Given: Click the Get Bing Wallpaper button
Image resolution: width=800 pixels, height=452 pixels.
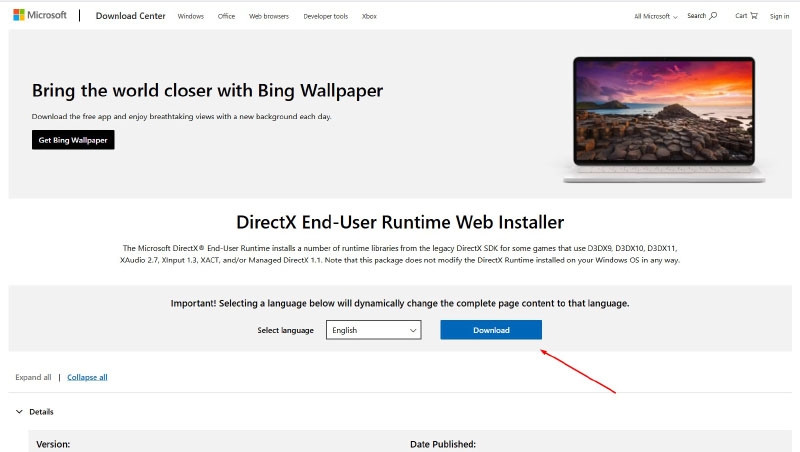Looking at the screenshot, I should tap(73, 140).
